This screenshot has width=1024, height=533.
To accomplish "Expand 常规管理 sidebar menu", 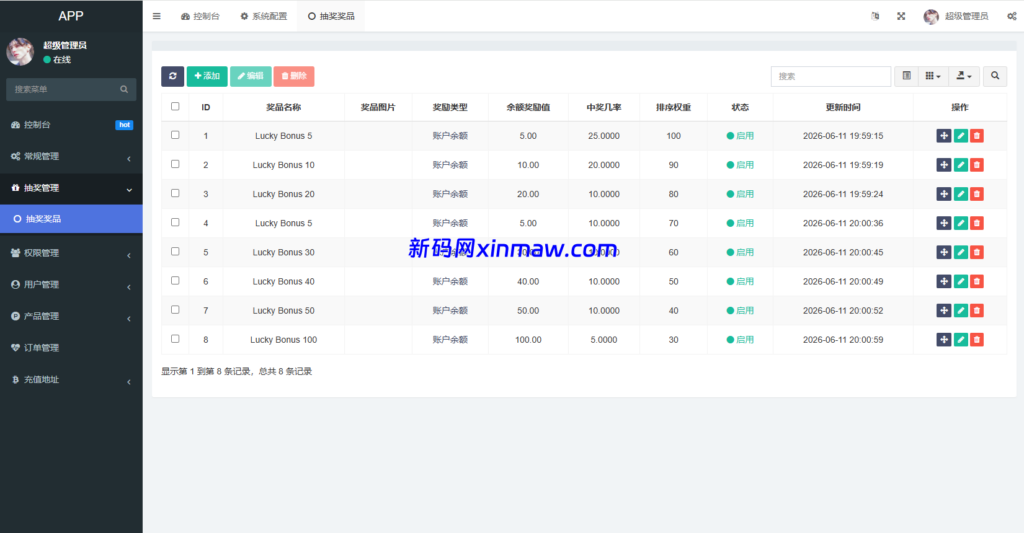I will click(x=71, y=157).
